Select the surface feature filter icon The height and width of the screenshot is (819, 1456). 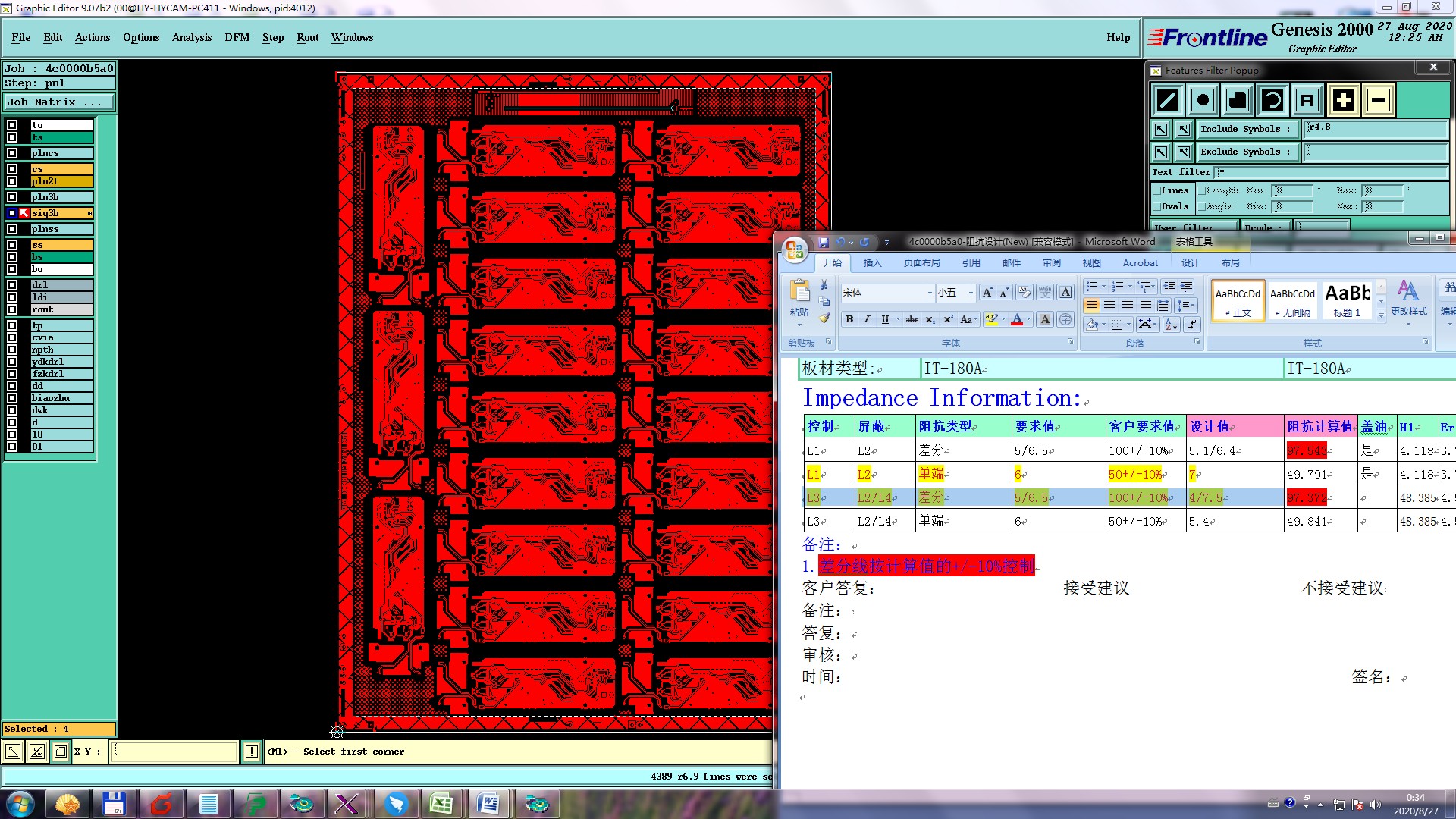click(x=1238, y=100)
